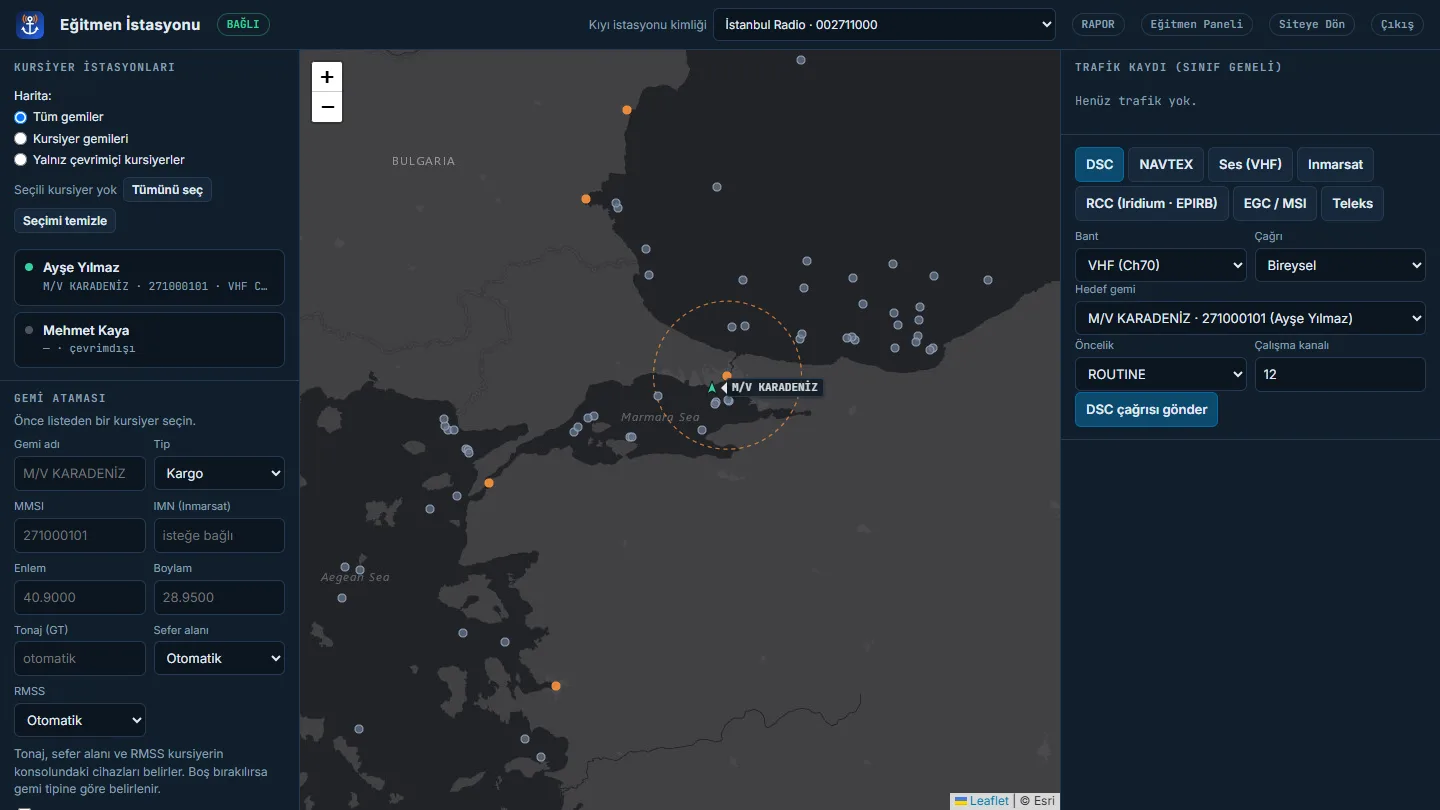The width and height of the screenshot is (1440, 810).
Task: Click the Çalışma kanalı field showing 12
Action: click(x=1340, y=374)
